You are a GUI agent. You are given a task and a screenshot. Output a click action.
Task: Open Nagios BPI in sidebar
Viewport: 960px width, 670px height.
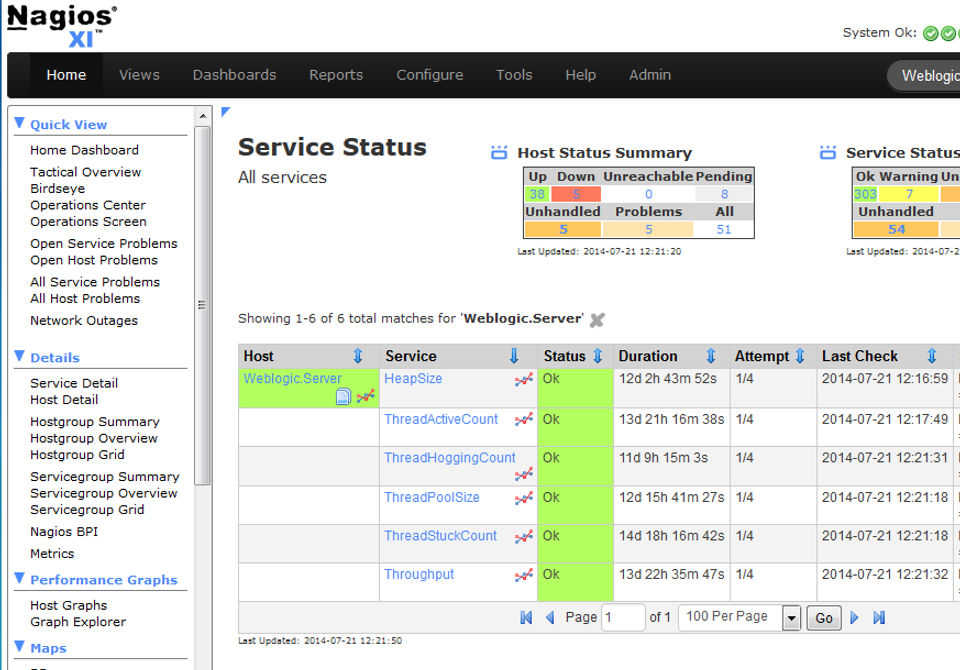click(x=64, y=532)
